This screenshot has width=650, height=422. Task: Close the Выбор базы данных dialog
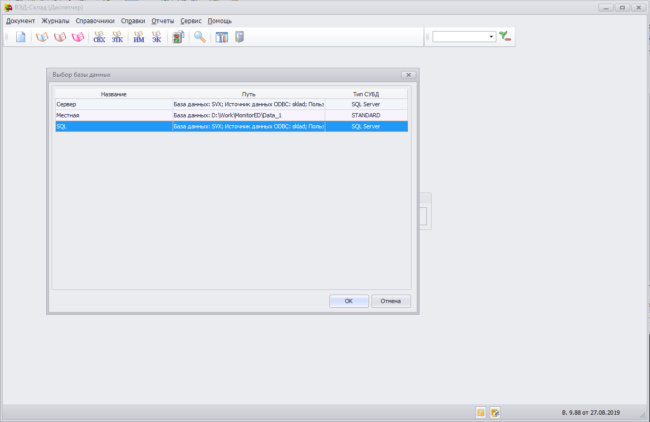[408, 75]
